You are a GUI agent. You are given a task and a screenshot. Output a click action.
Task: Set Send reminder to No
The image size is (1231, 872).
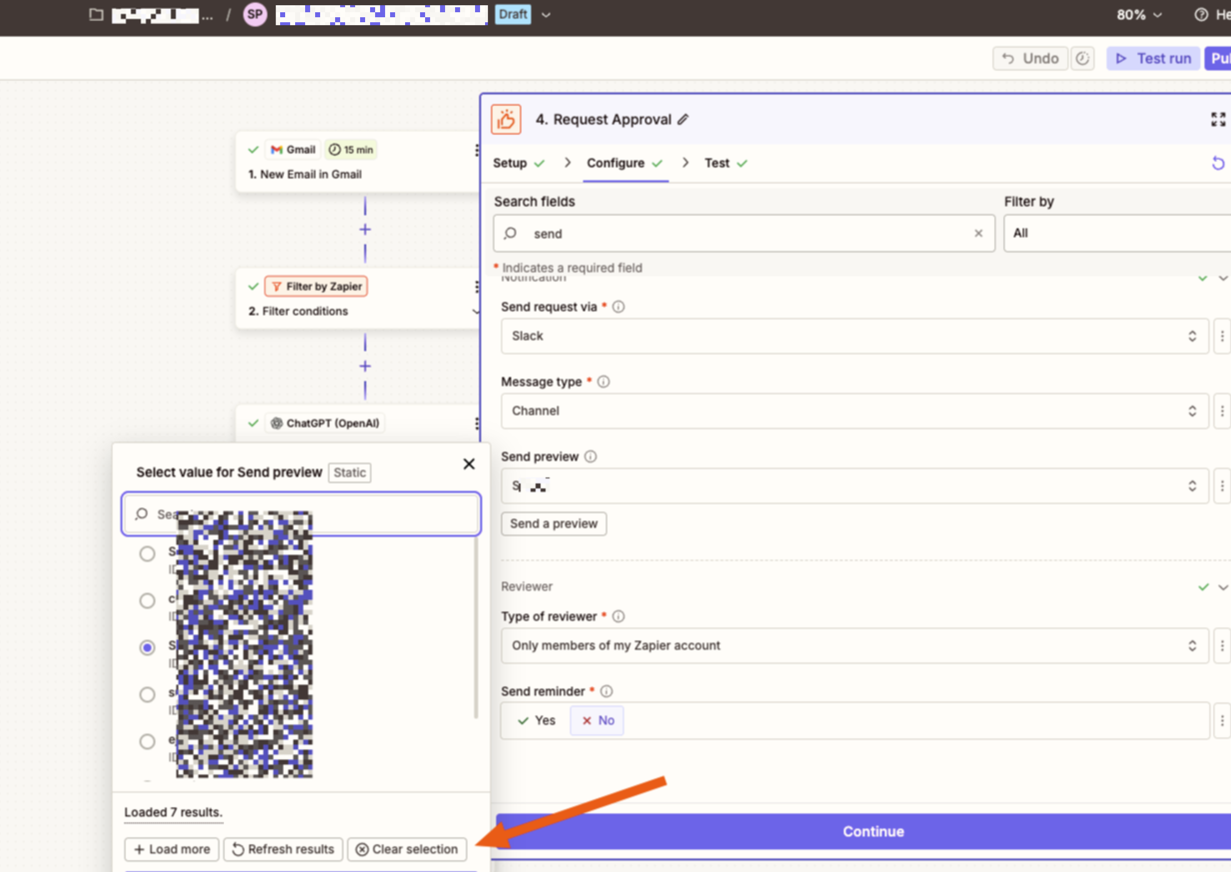pyautogui.click(x=597, y=721)
